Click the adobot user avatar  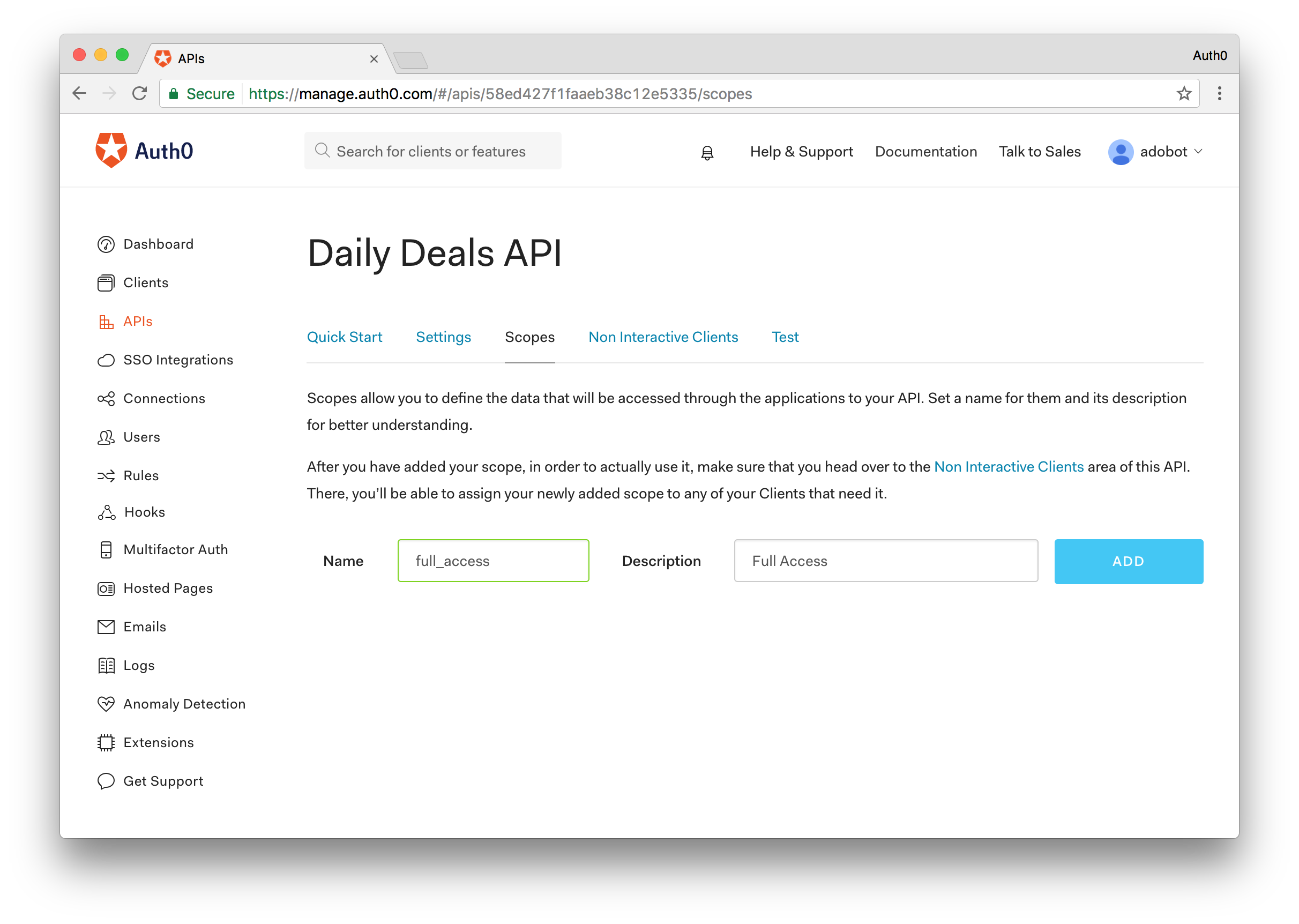(x=1121, y=152)
